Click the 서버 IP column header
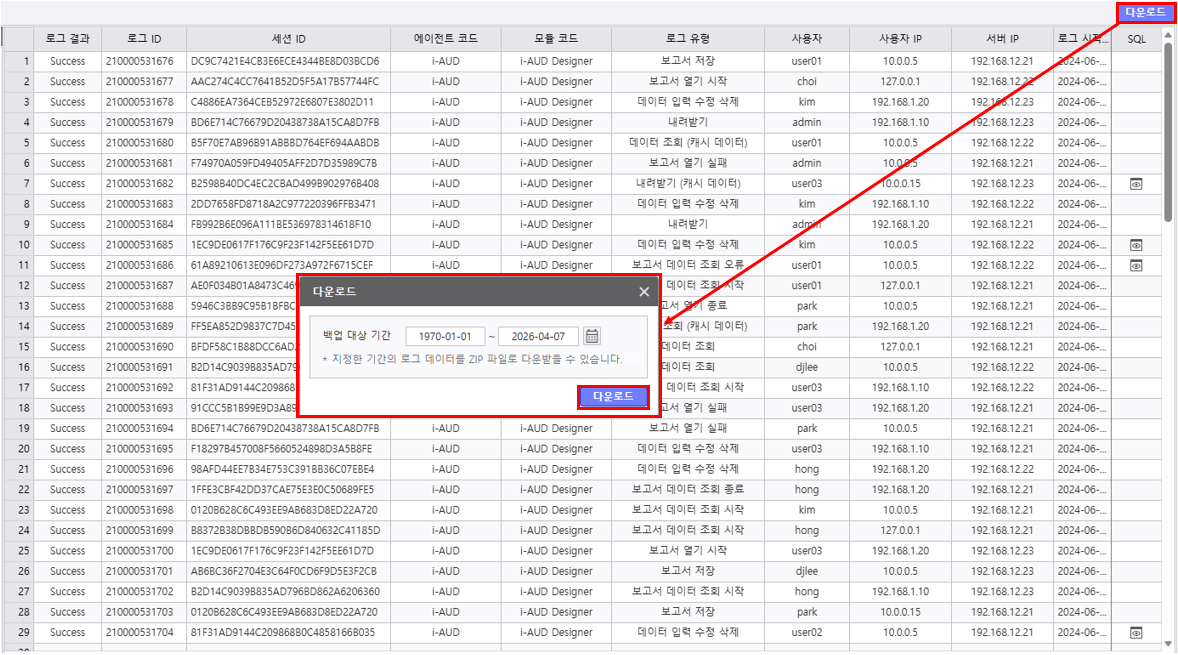Screen dimensions: 1178x655 (x=1002, y=38)
